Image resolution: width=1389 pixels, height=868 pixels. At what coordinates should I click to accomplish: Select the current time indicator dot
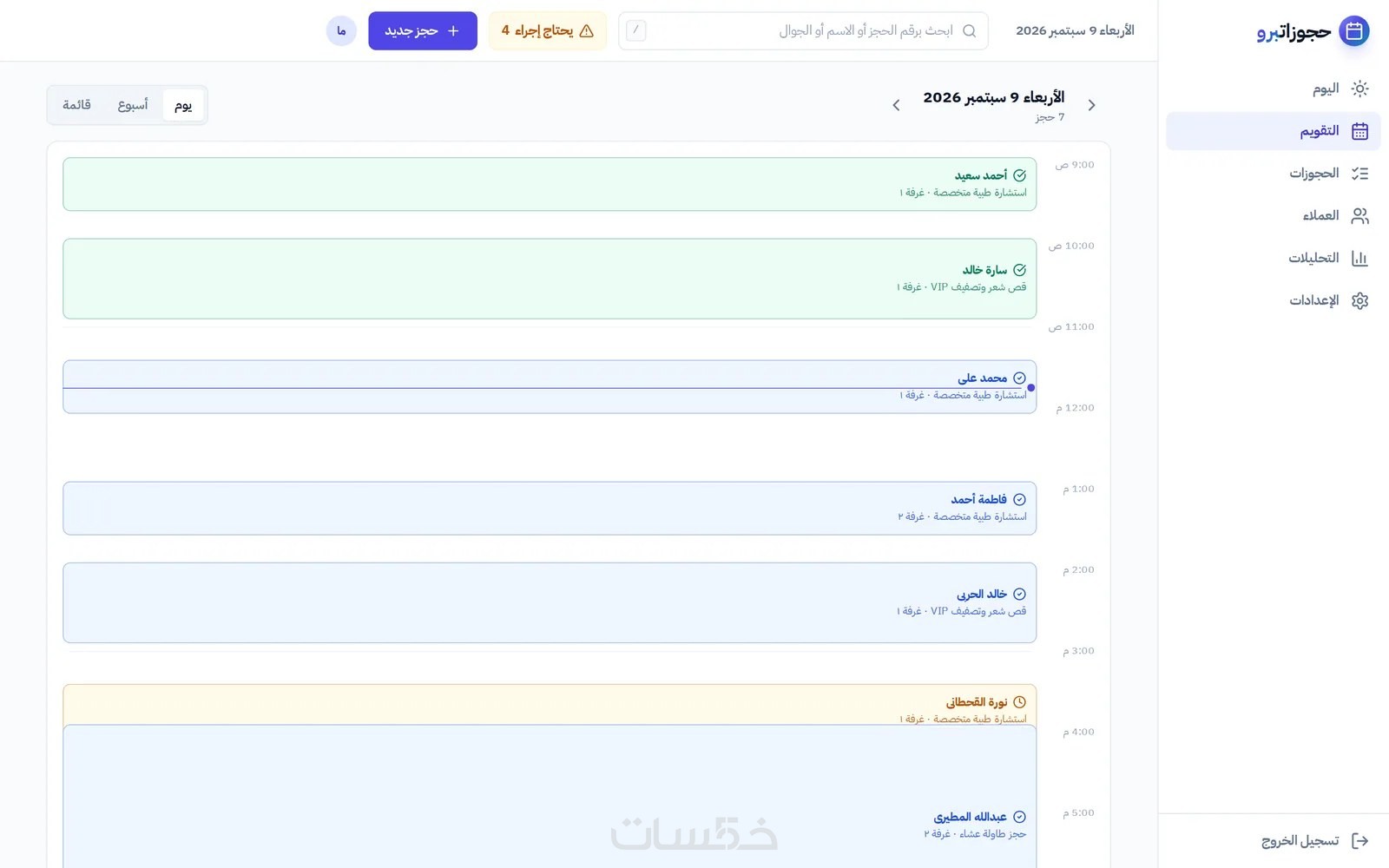click(1031, 388)
